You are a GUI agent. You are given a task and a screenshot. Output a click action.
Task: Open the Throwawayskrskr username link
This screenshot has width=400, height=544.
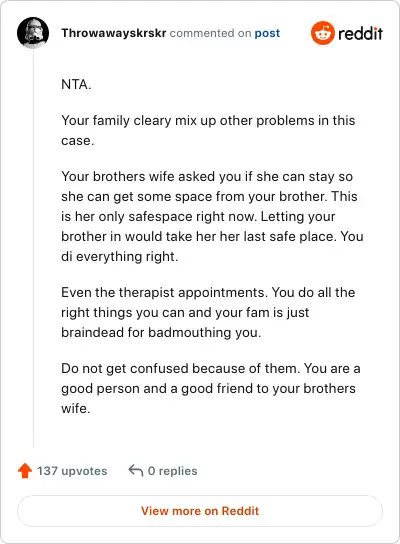click(114, 33)
